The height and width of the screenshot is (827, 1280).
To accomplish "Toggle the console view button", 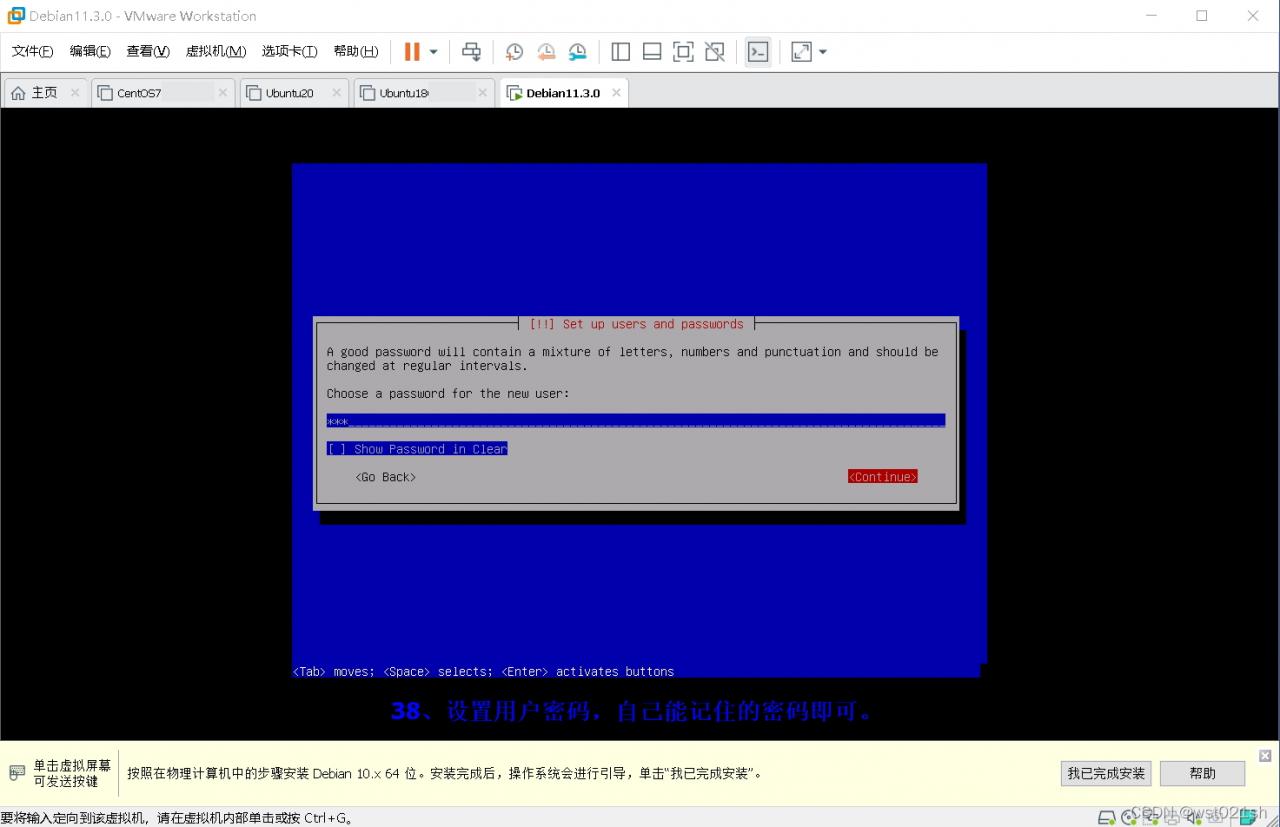I will (758, 52).
